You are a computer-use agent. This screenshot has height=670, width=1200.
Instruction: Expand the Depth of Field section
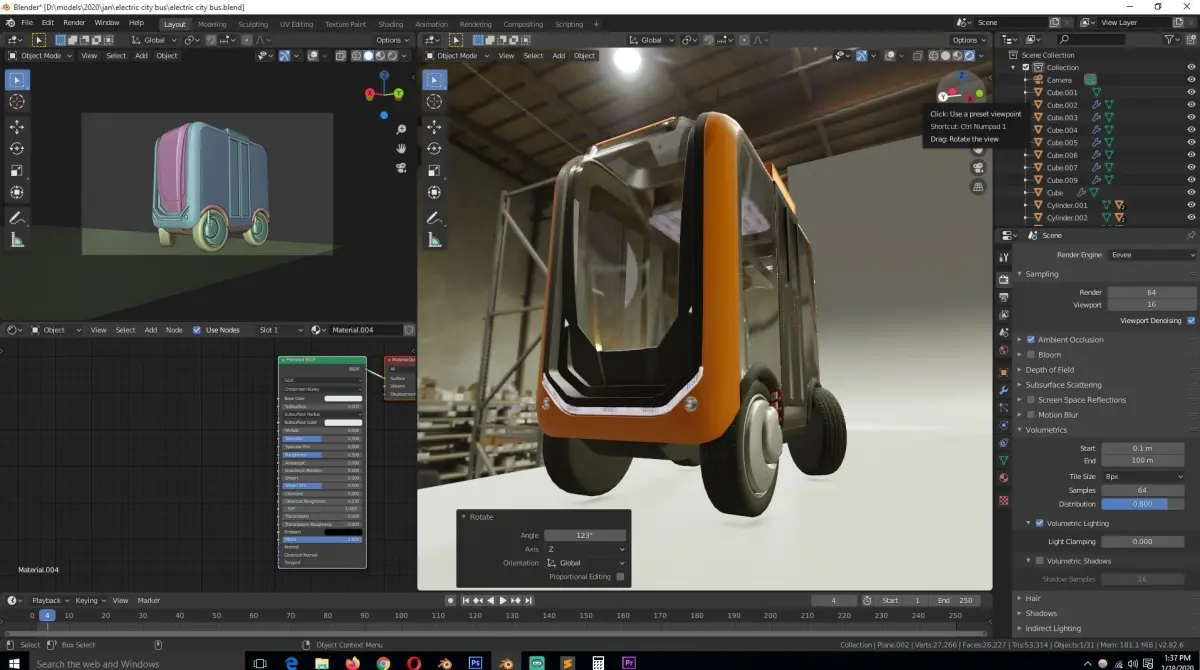point(1049,369)
